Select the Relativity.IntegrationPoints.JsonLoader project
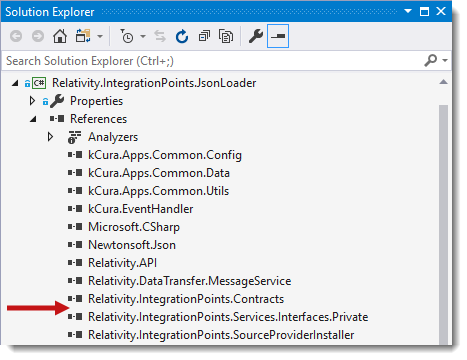467x360 pixels. tap(154, 83)
